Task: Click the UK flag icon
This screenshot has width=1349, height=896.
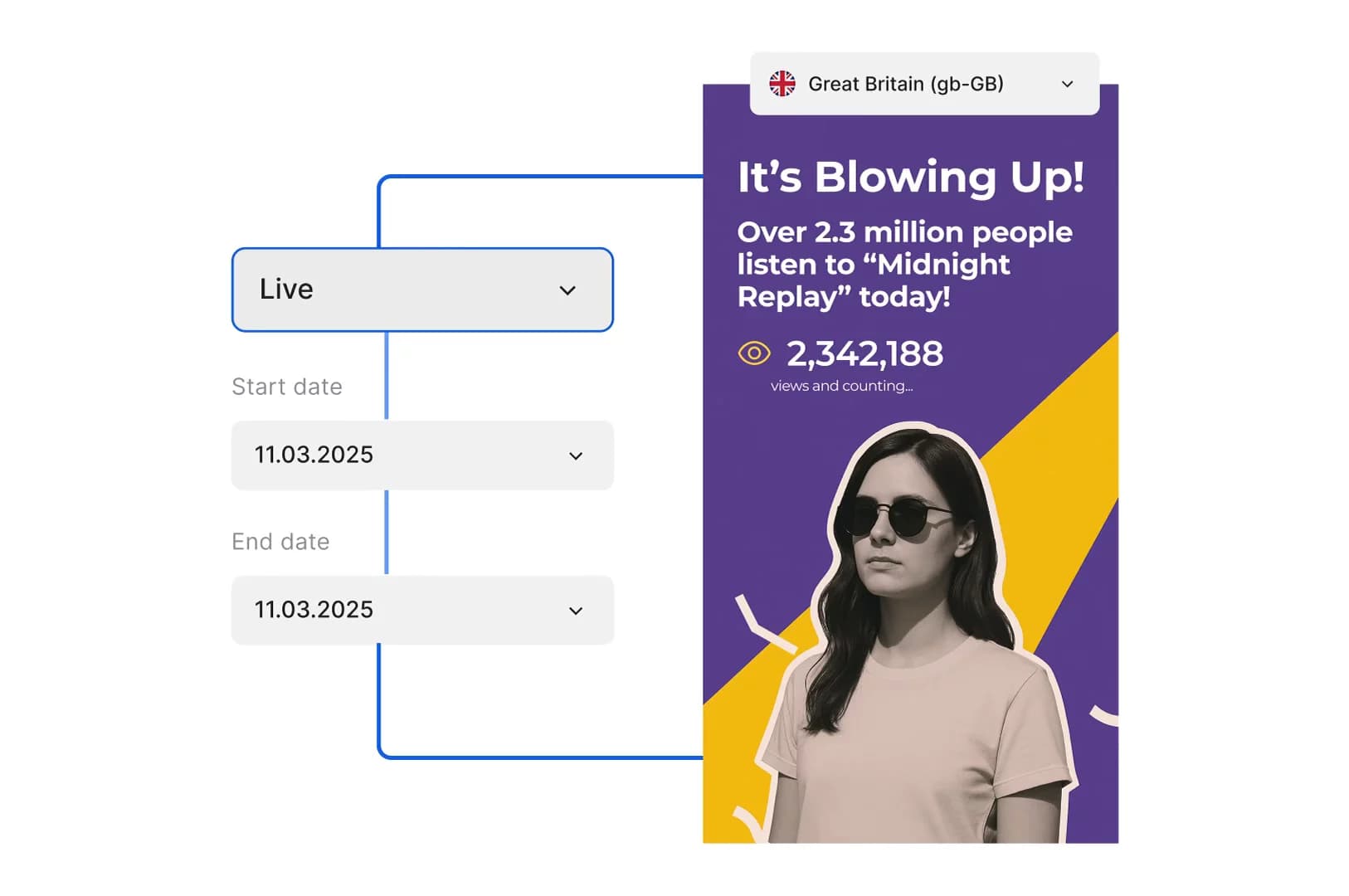Action: coord(782,84)
